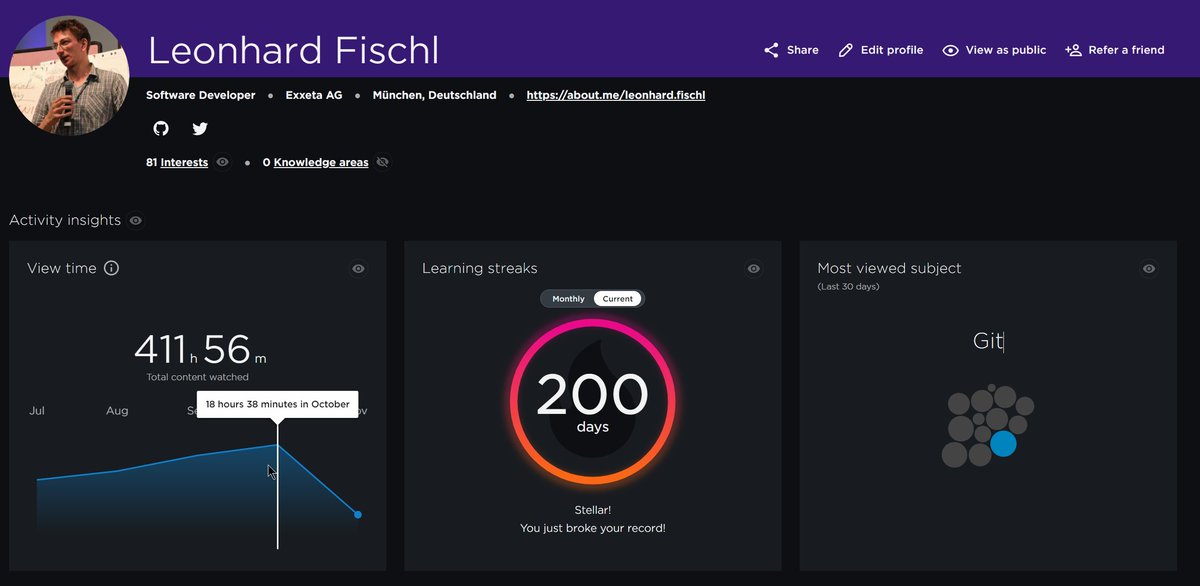Viewport: 1200px width, 586px height.
Task: Click the 200 days streak ring
Action: click(593, 402)
